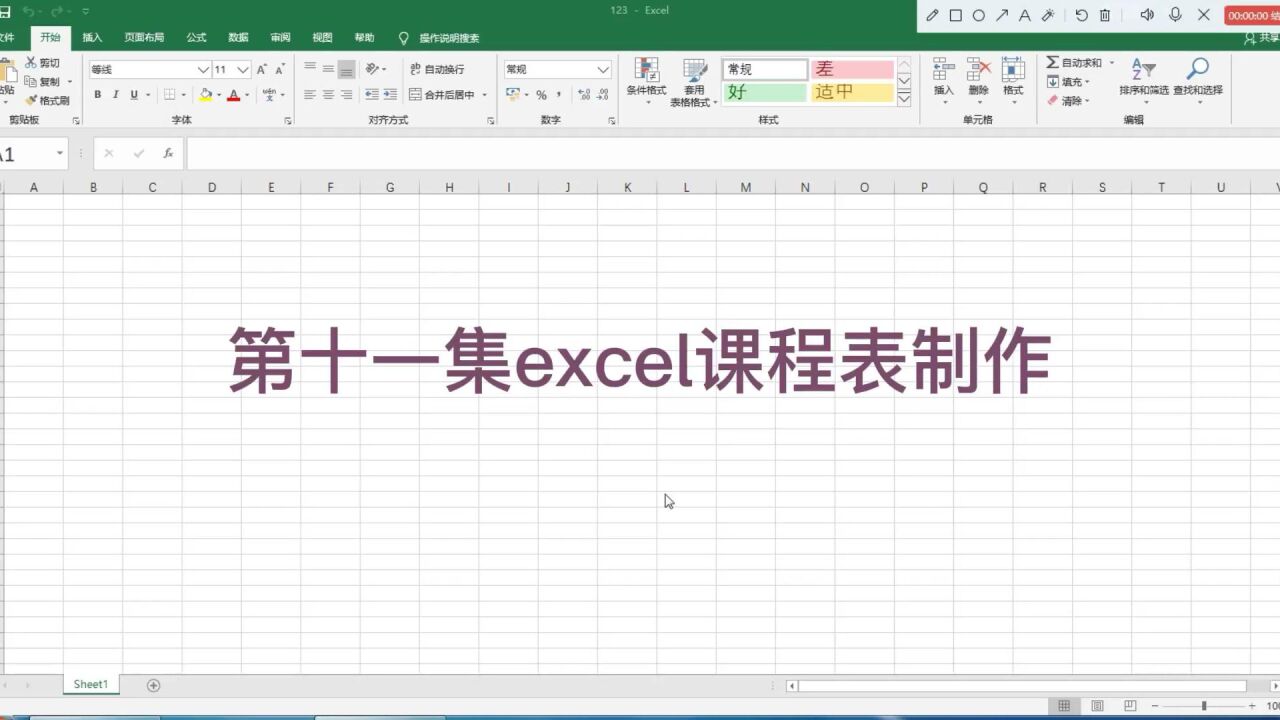The width and height of the screenshot is (1280, 720).
Task: Copy selection with the 复制 icon
Action: (31, 81)
